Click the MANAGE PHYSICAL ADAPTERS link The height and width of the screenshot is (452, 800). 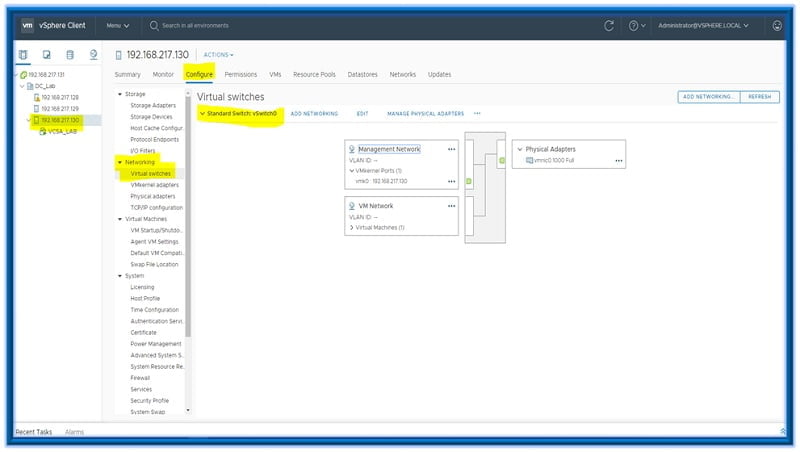point(425,114)
